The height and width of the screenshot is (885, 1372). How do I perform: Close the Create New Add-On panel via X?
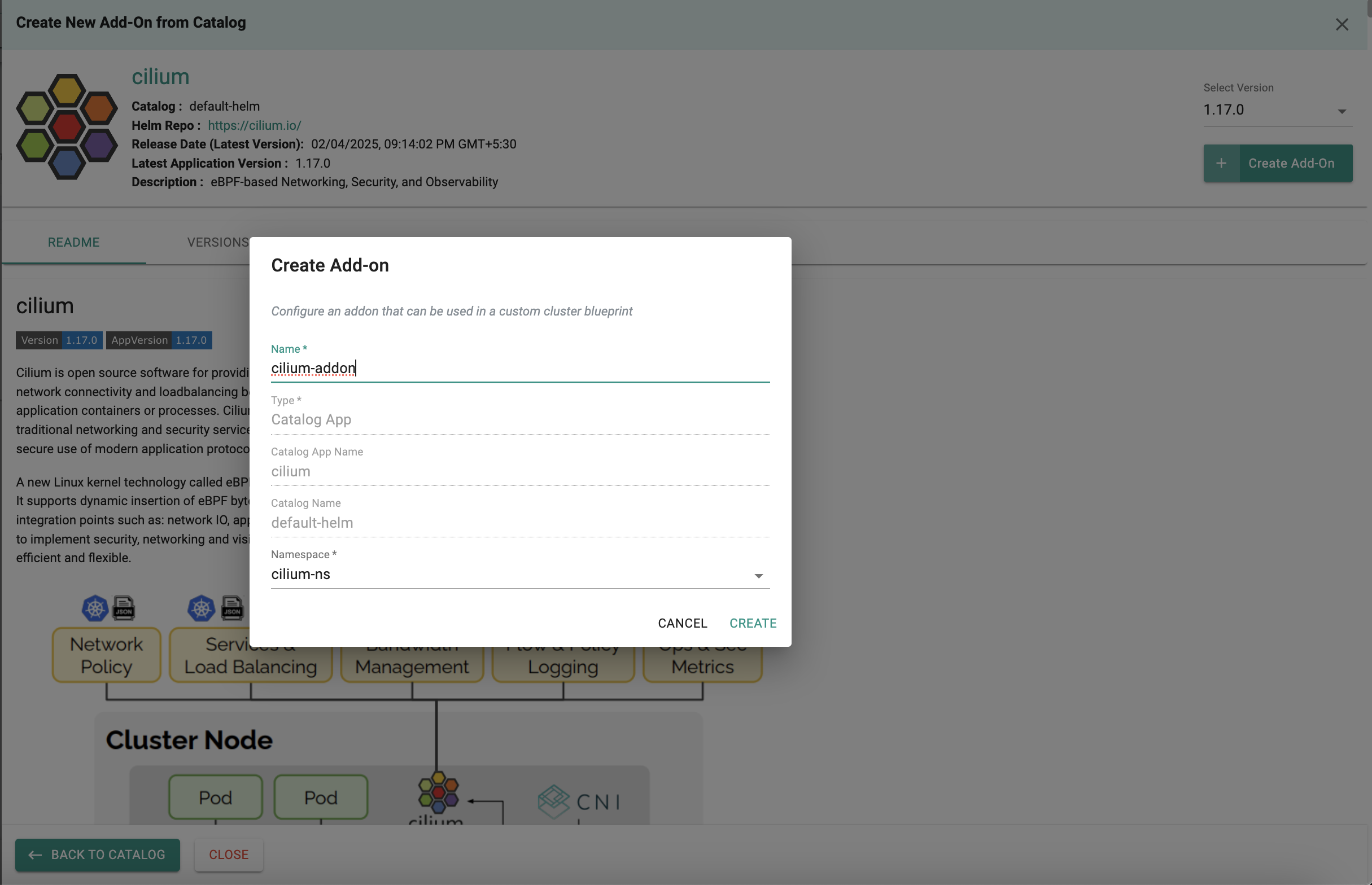(1342, 24)
